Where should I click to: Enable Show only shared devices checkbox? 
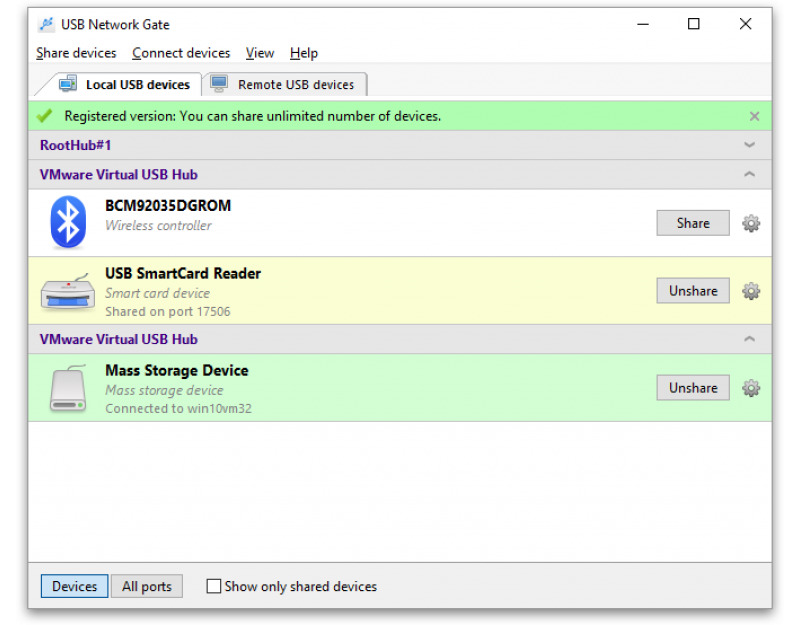pos(213,586)
